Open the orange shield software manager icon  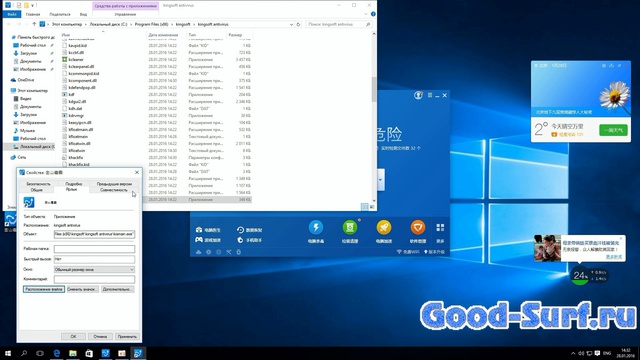click(418, 227)
